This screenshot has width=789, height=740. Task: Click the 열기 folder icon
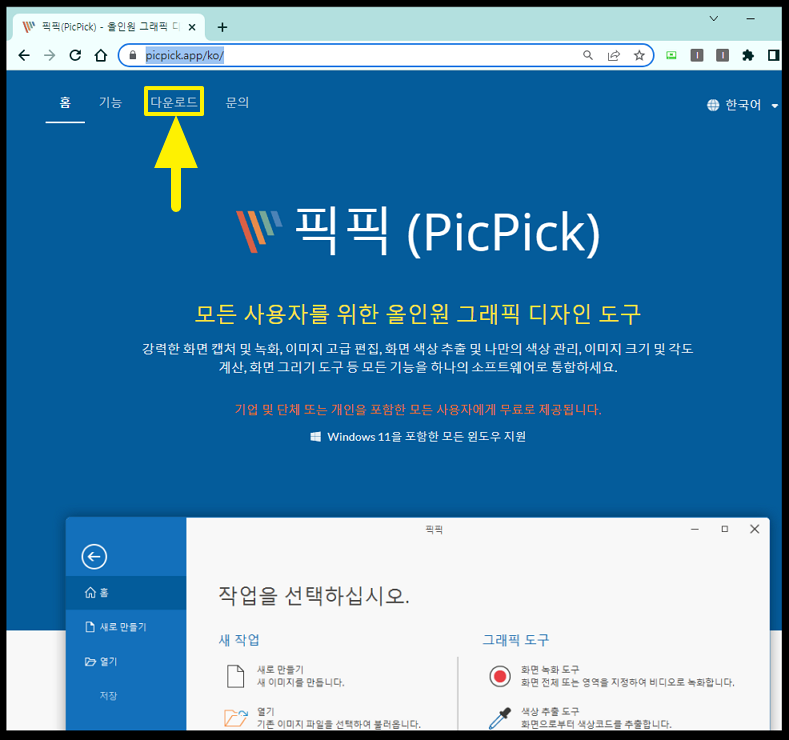pyautogui.click(x=235, y=718)
